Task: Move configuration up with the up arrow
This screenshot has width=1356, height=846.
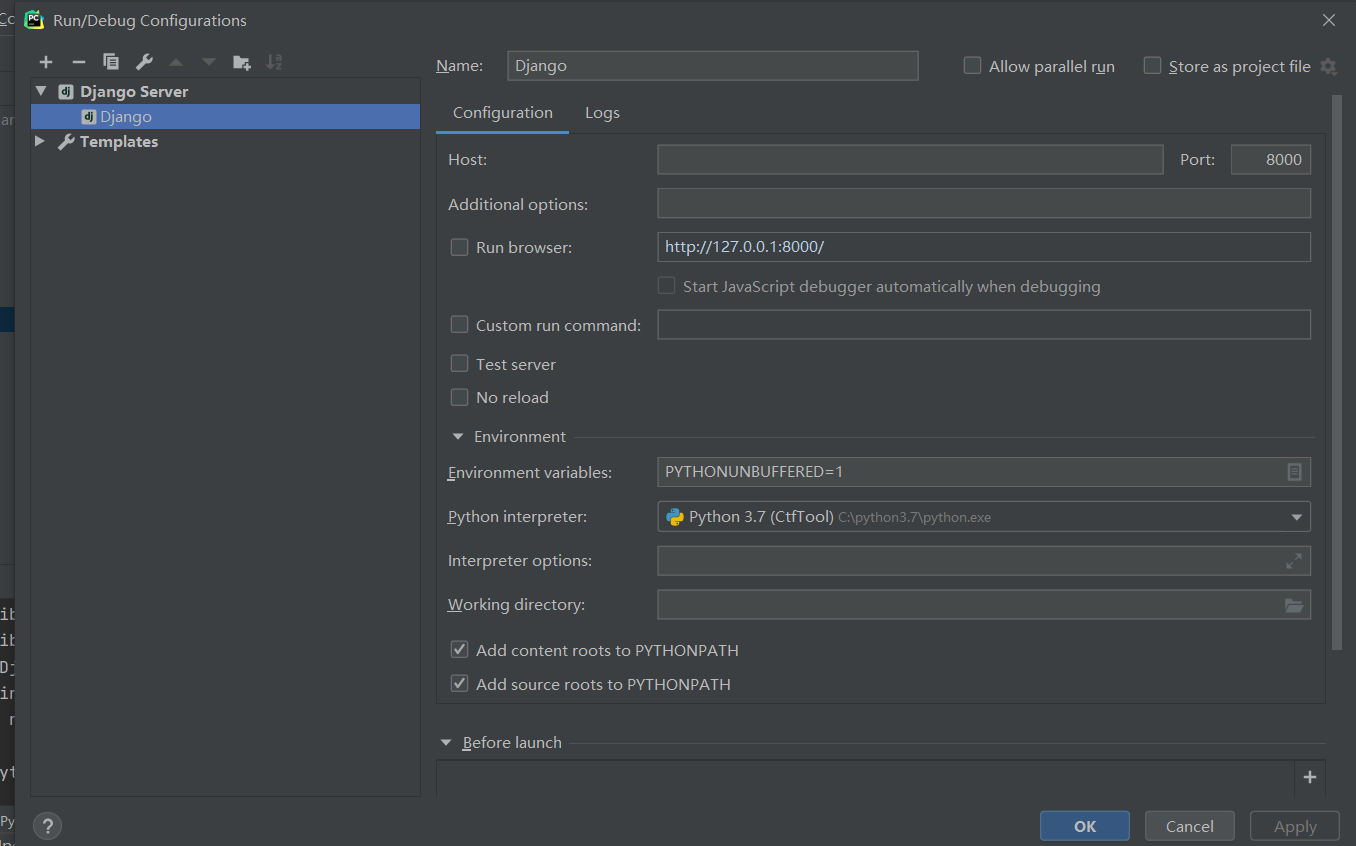Action: point(176,62)
